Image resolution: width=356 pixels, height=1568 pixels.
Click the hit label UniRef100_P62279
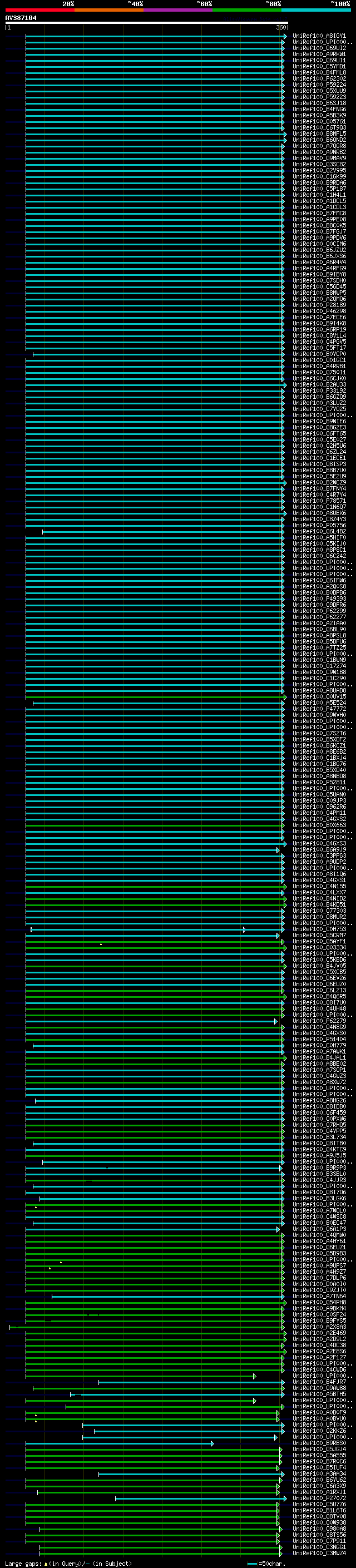[x=319, y=1021]
